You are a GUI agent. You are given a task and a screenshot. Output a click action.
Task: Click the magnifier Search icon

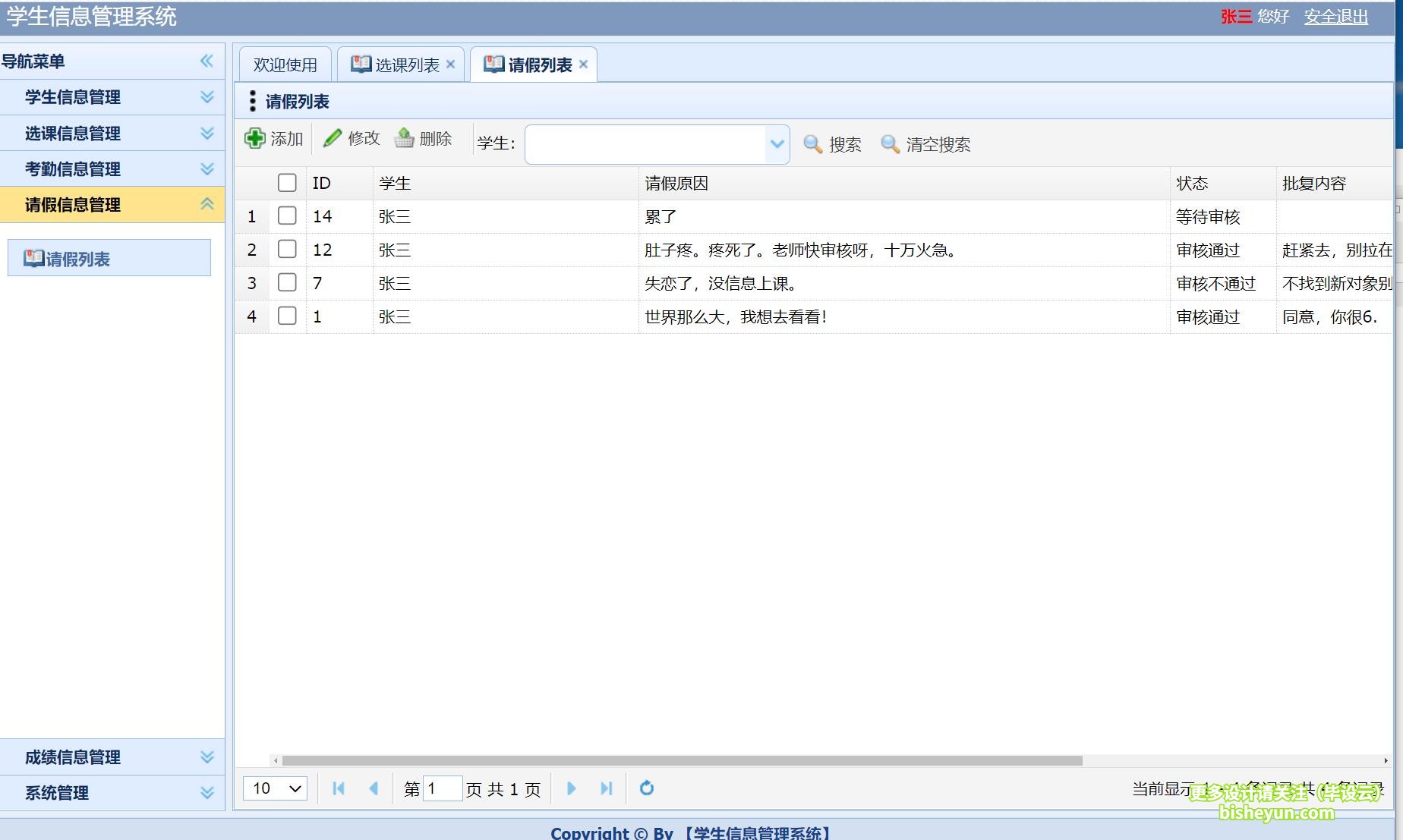pyautogui.click(x=812, y=144)
